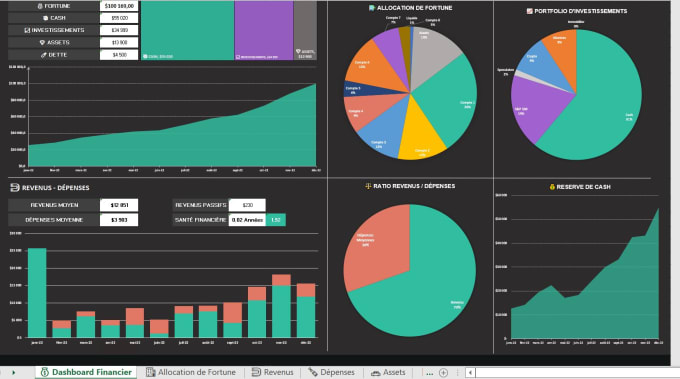Select the ASSETS value cell
The image size is (680, 379).
[119, 42]
